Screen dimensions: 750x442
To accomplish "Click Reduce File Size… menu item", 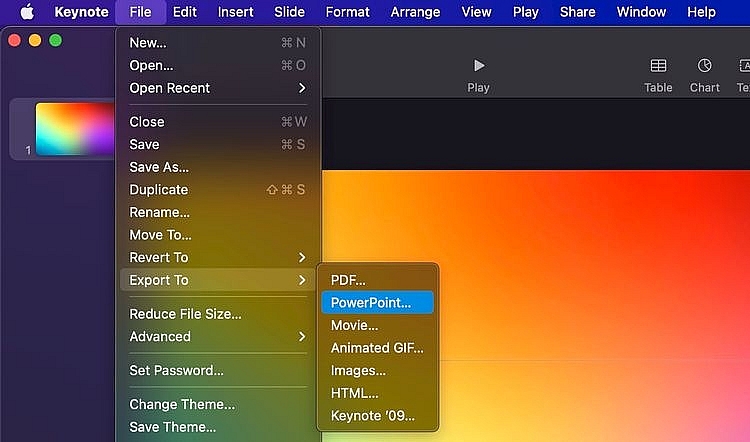I will (185, 314).
